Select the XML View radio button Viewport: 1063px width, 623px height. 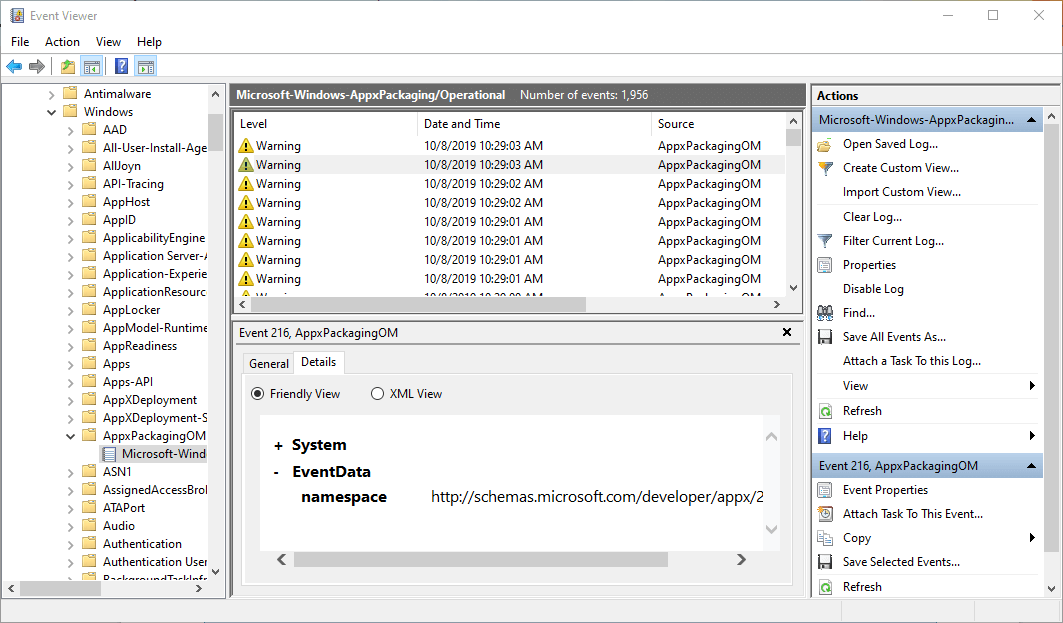pyautogui.click(x=377, y=394)
